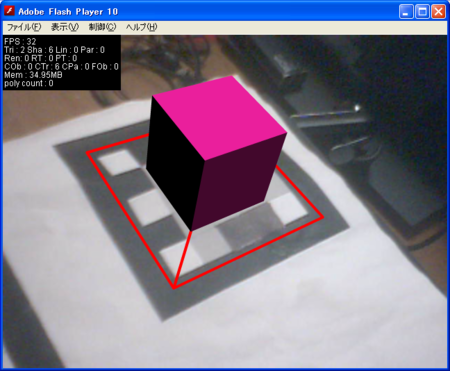450x371 pixels.
Task: Click the 'Ren: 0 RT : 0 PT : 0' line
Action: click(41, 58)
